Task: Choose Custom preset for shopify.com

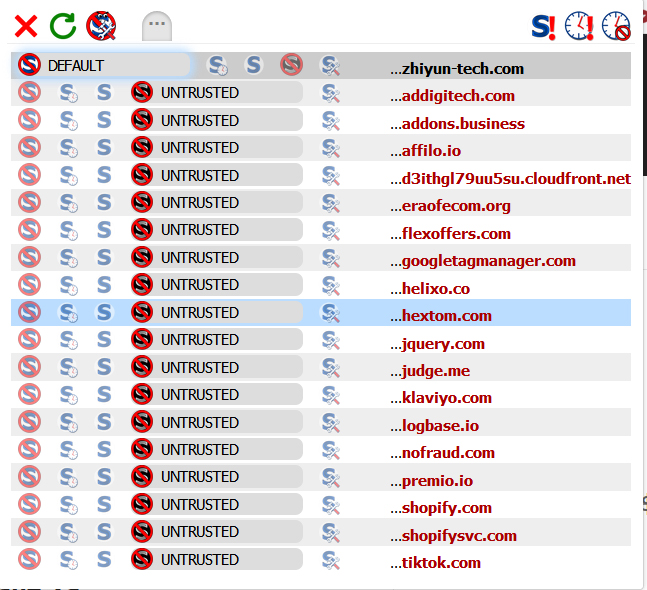Action: pos(331,505)
